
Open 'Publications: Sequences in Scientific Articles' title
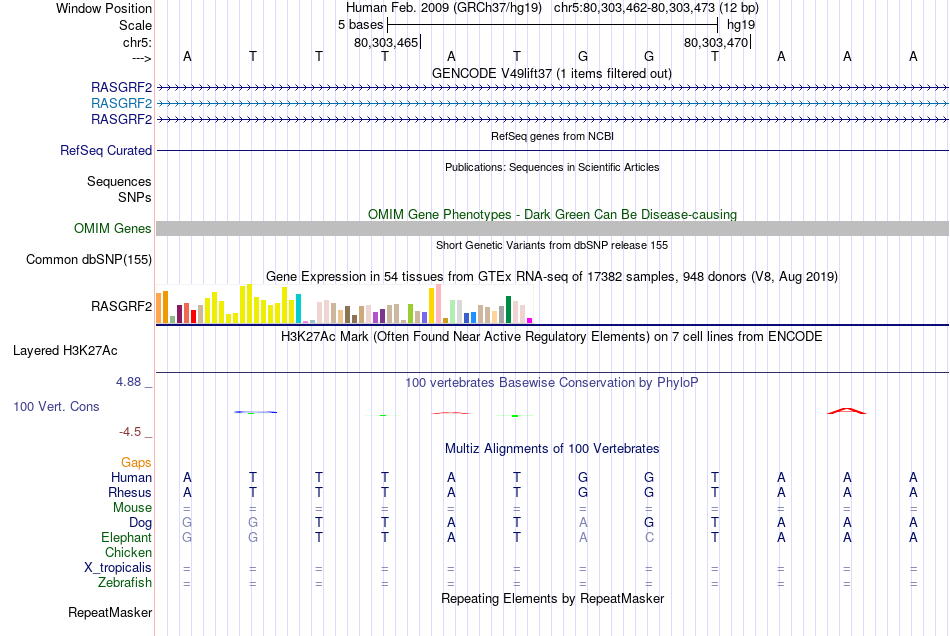coord(552,167)
